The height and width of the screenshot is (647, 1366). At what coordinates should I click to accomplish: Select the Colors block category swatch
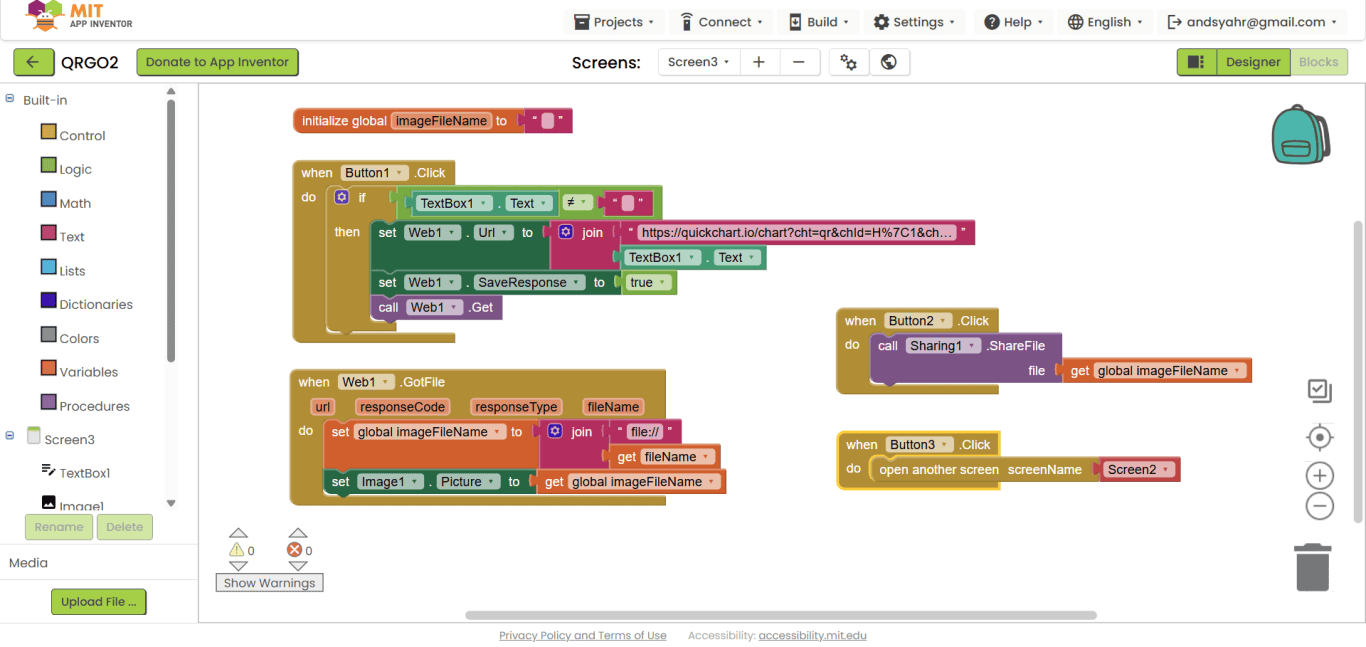point(49,335)
